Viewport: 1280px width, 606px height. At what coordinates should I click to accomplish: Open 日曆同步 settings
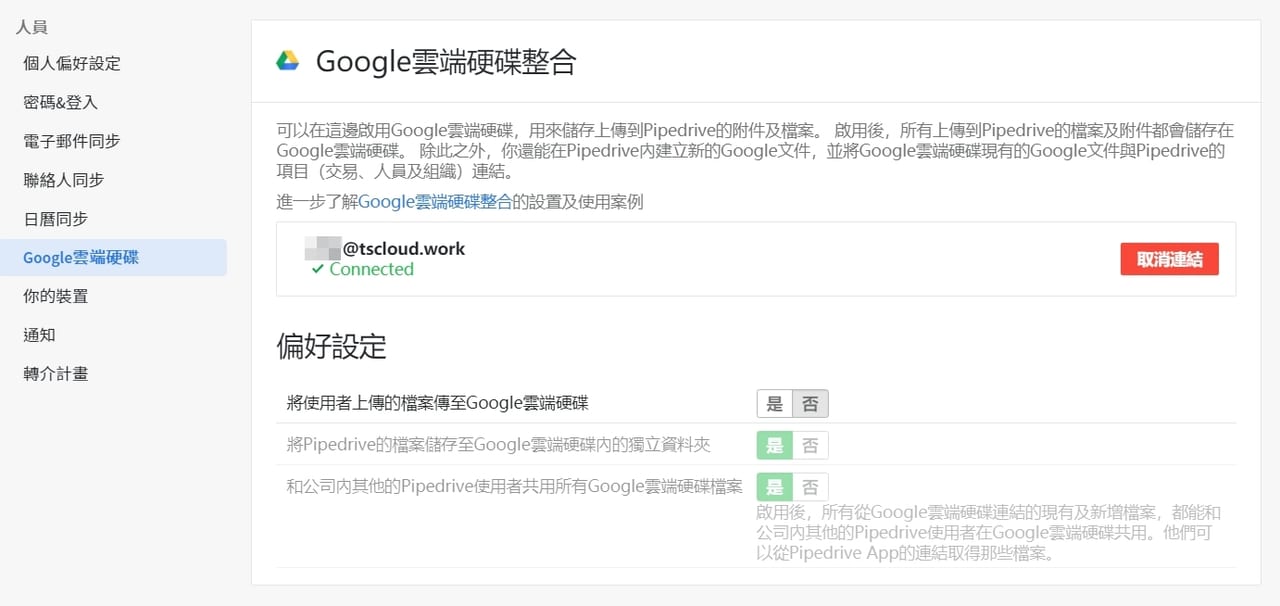56,219
